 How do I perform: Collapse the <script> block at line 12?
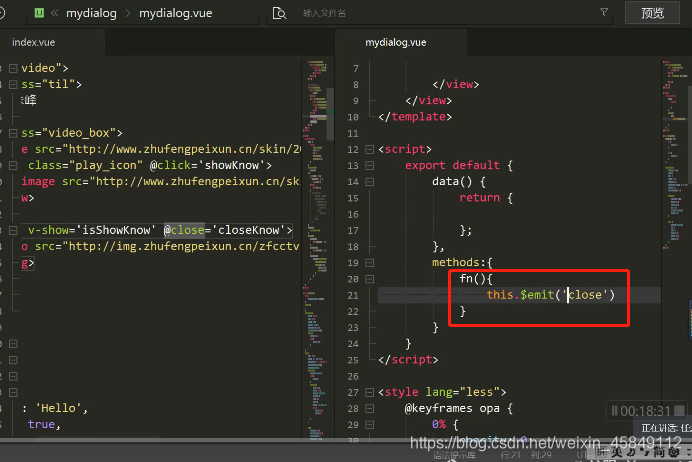(370, 149)
